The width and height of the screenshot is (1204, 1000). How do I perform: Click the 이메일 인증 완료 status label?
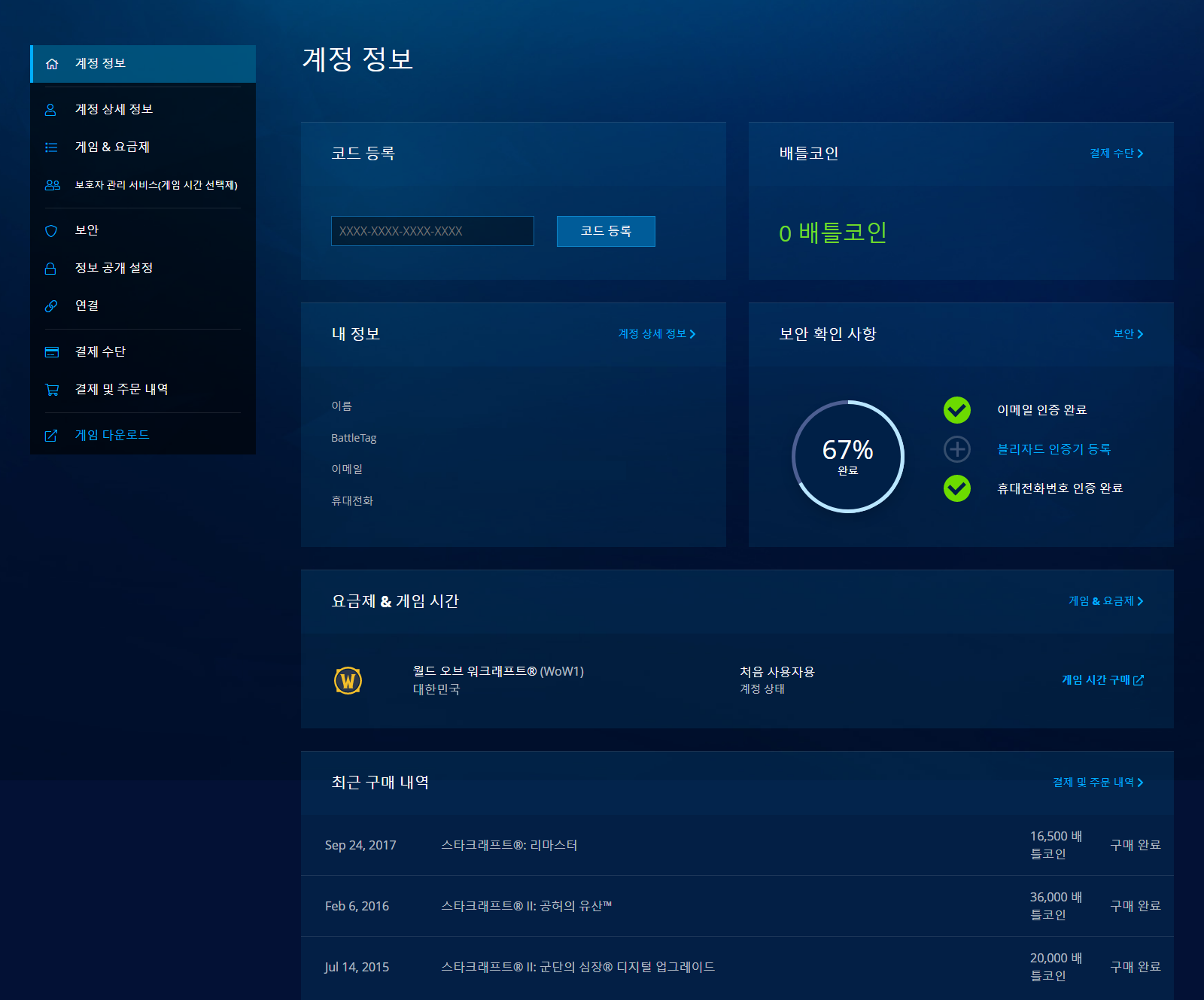1042,410
